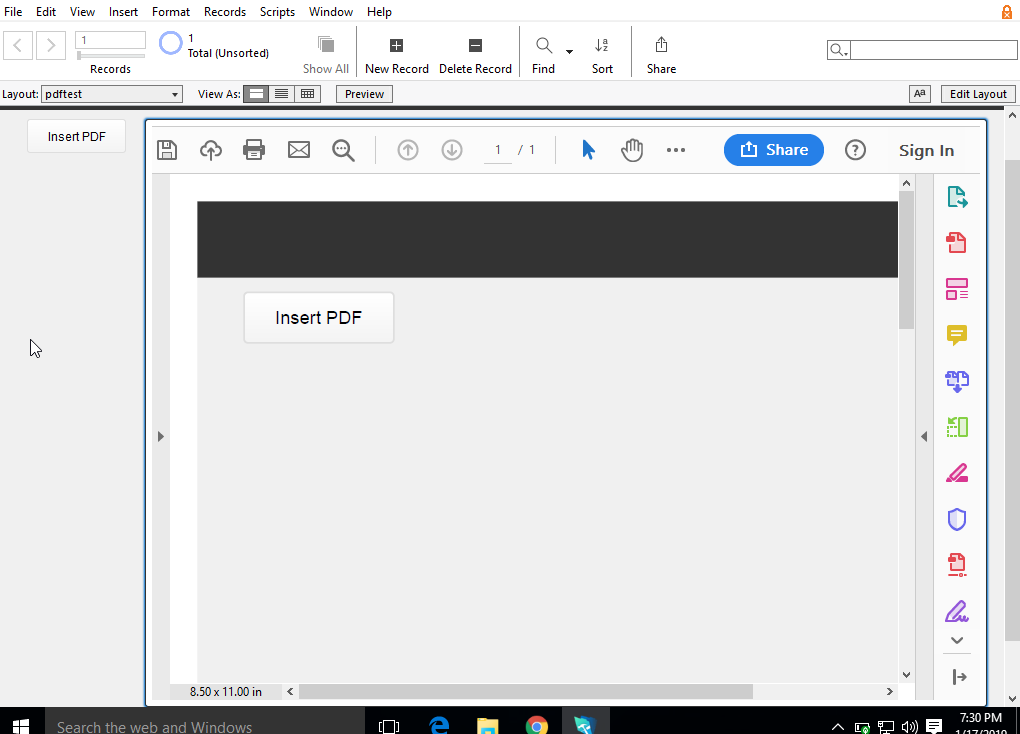Click the records slider under record number
This screenshot has height=734, width=1020.
[110, 55]
